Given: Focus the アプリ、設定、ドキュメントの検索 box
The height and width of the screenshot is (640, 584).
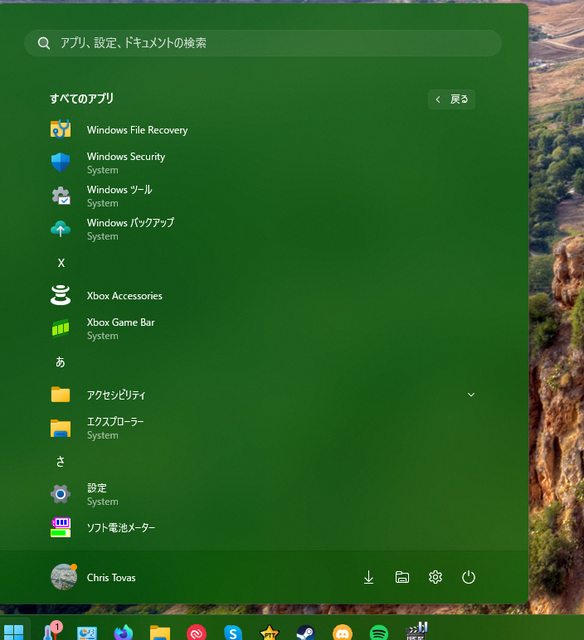Looking at the screenshot, I should pyautogui.click(x=263, y=43).
